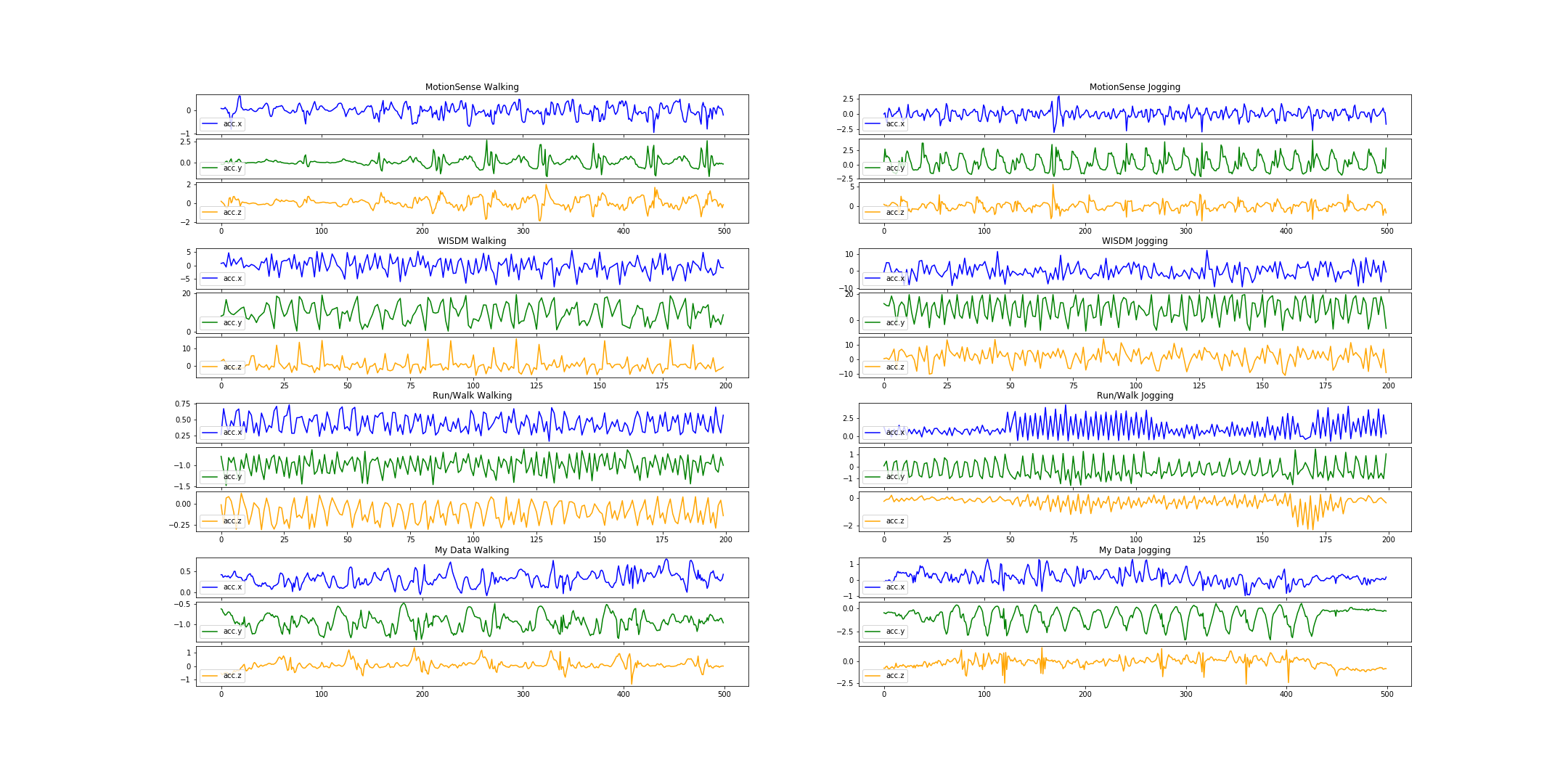Pick acc.z legend in Run/Walk Walking plot

pyautogui.click(x=222, y=521)
